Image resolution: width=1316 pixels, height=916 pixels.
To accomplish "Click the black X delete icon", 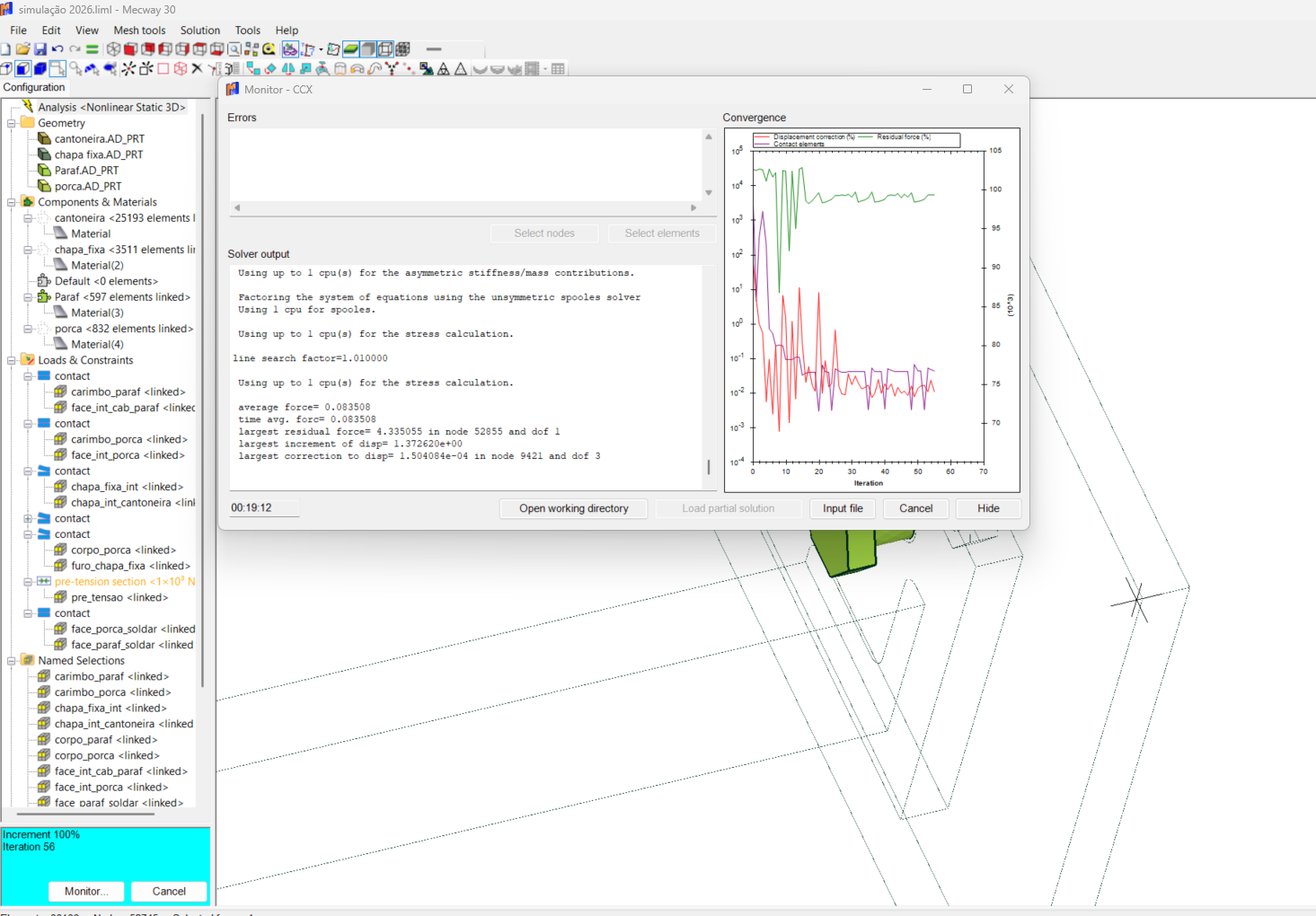I will point(197,69).
